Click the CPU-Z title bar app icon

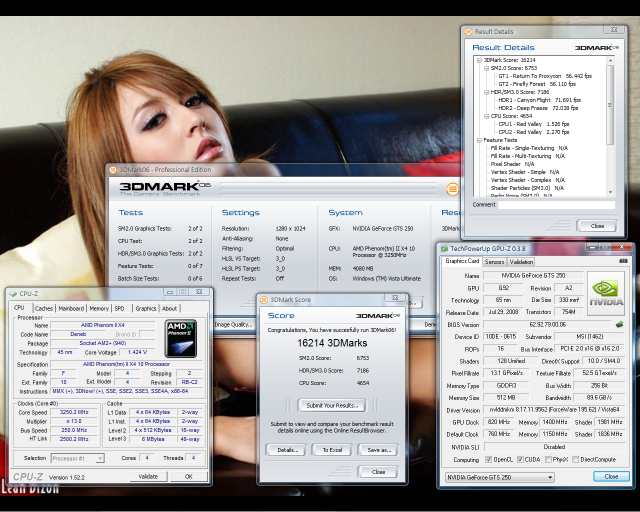(13, 294)
